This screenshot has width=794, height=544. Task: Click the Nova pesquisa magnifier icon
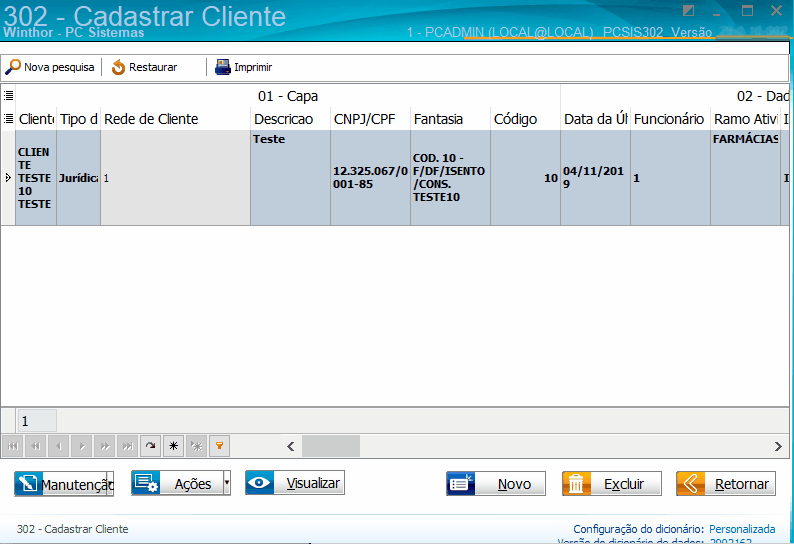(13, 67)
